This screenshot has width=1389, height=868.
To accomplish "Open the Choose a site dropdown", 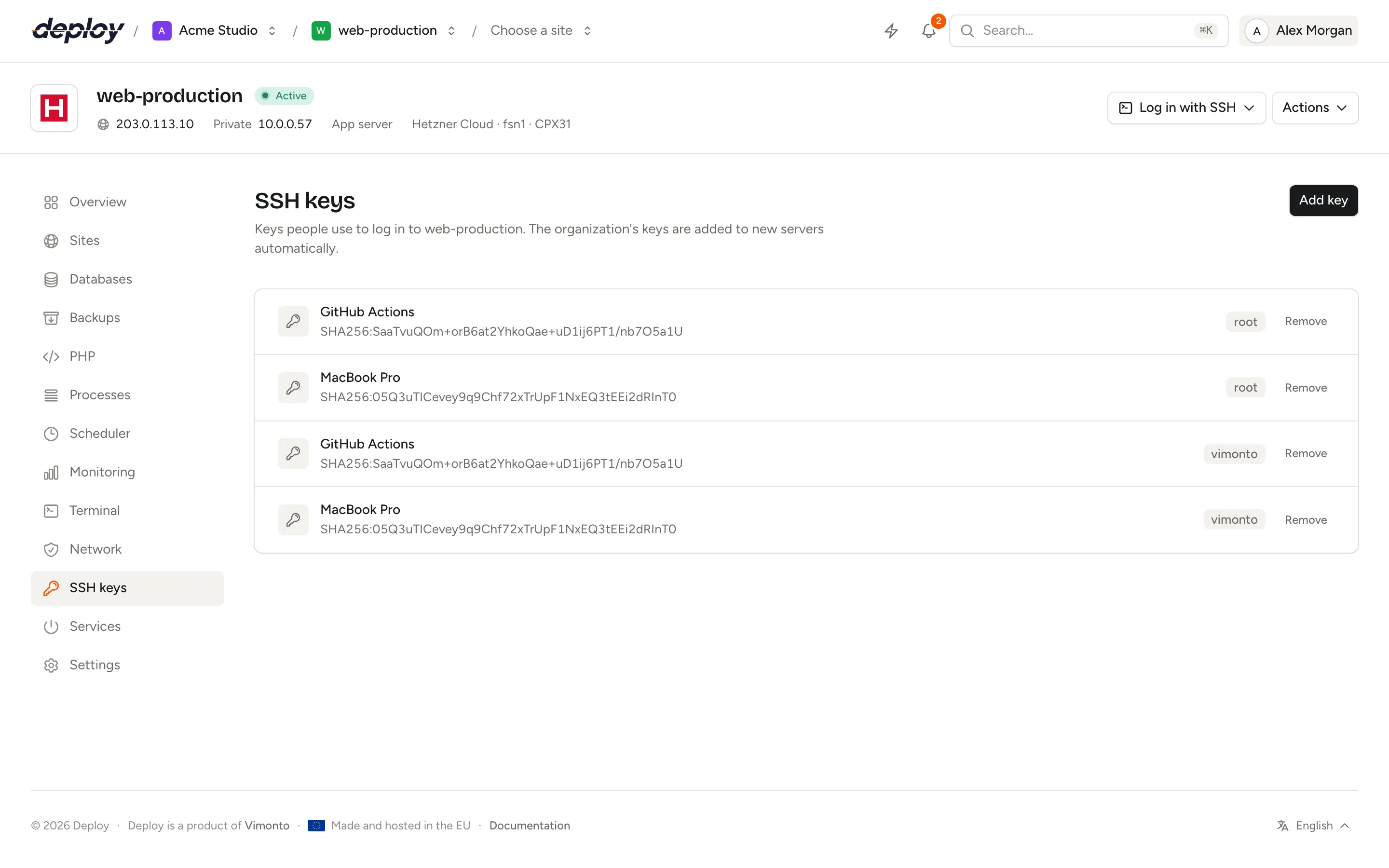I will pos(541,30).
